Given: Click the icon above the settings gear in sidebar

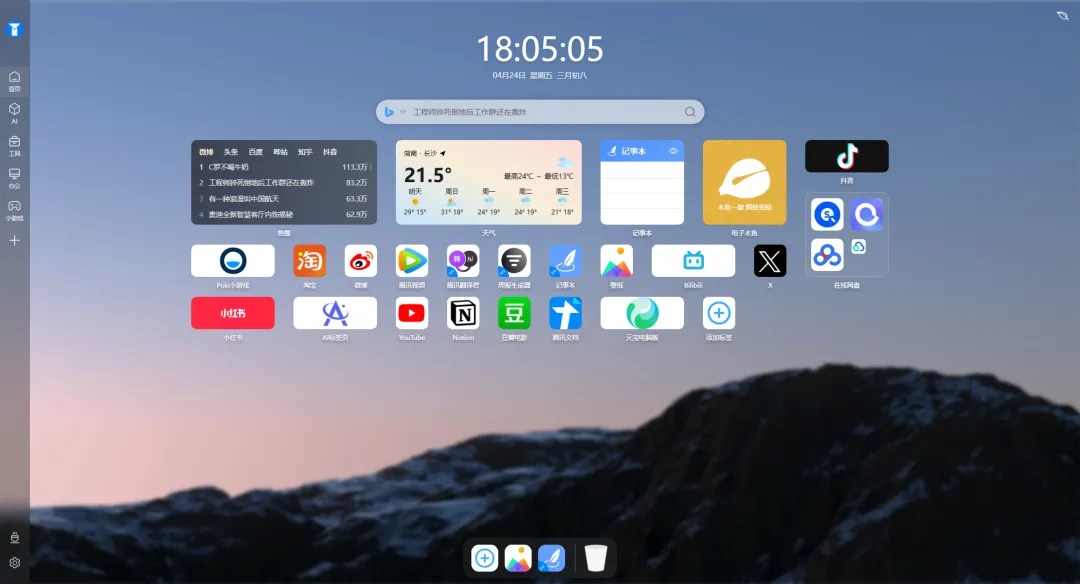Looking at the screenshot, I should coord(14,538).
